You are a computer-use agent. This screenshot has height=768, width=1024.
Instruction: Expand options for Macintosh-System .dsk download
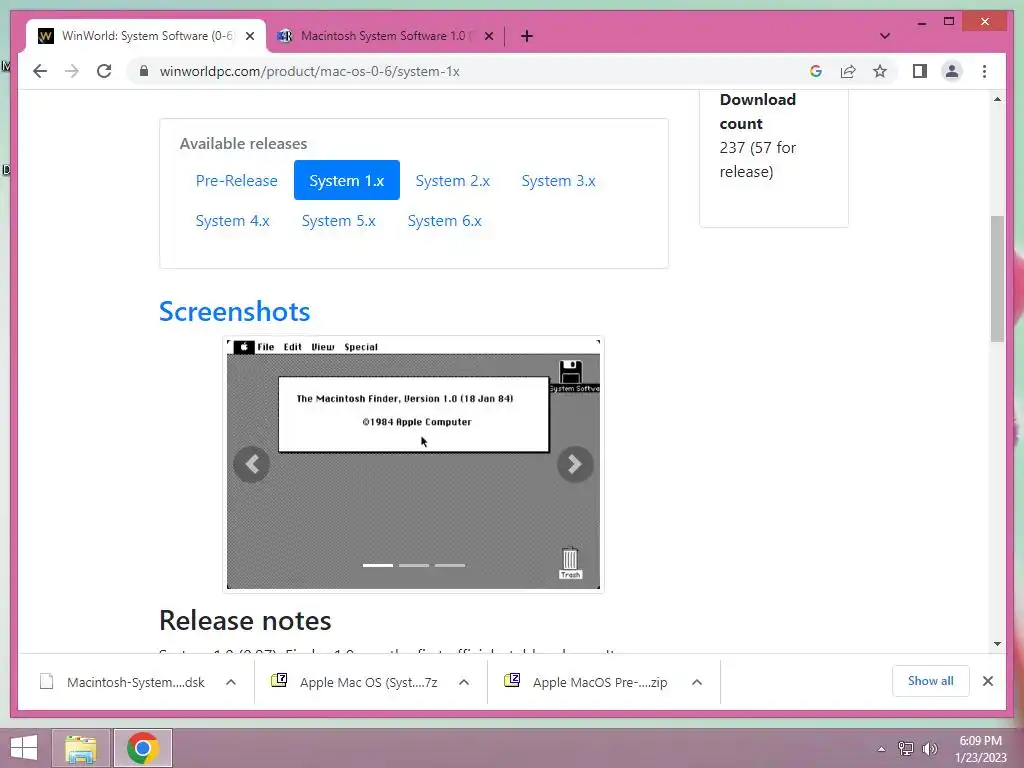(x=231, y=682)
